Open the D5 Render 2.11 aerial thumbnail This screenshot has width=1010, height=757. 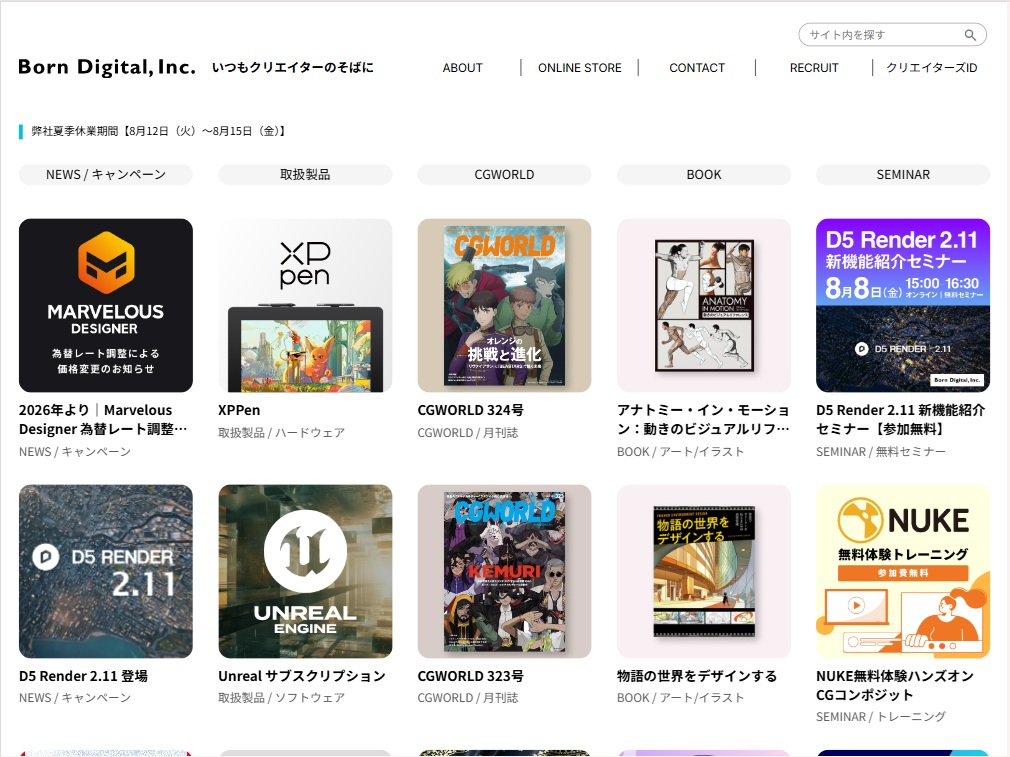tap(106, 571)
